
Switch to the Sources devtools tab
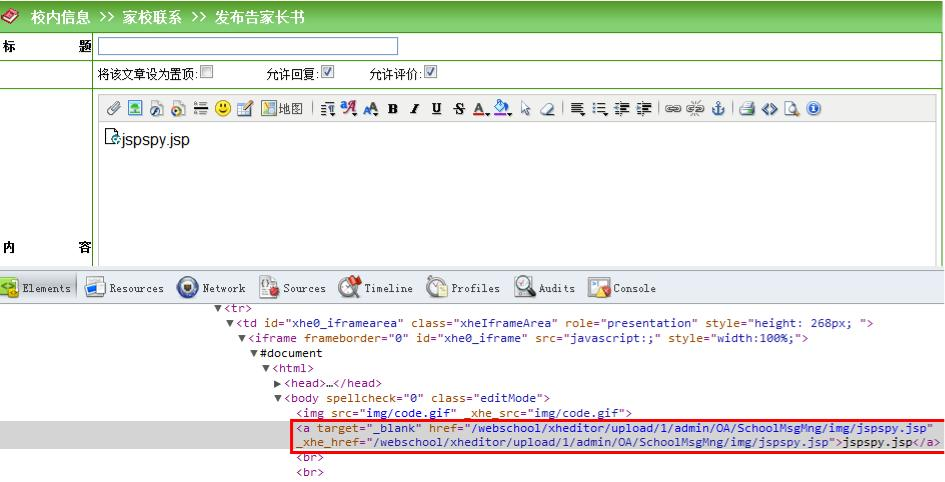[292, 288]
